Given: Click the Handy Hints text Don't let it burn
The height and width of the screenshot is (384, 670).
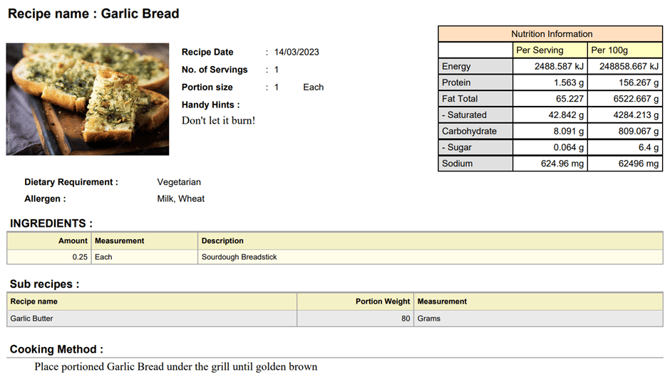Looking at the screenshot, I should click(x=218, y=120).
